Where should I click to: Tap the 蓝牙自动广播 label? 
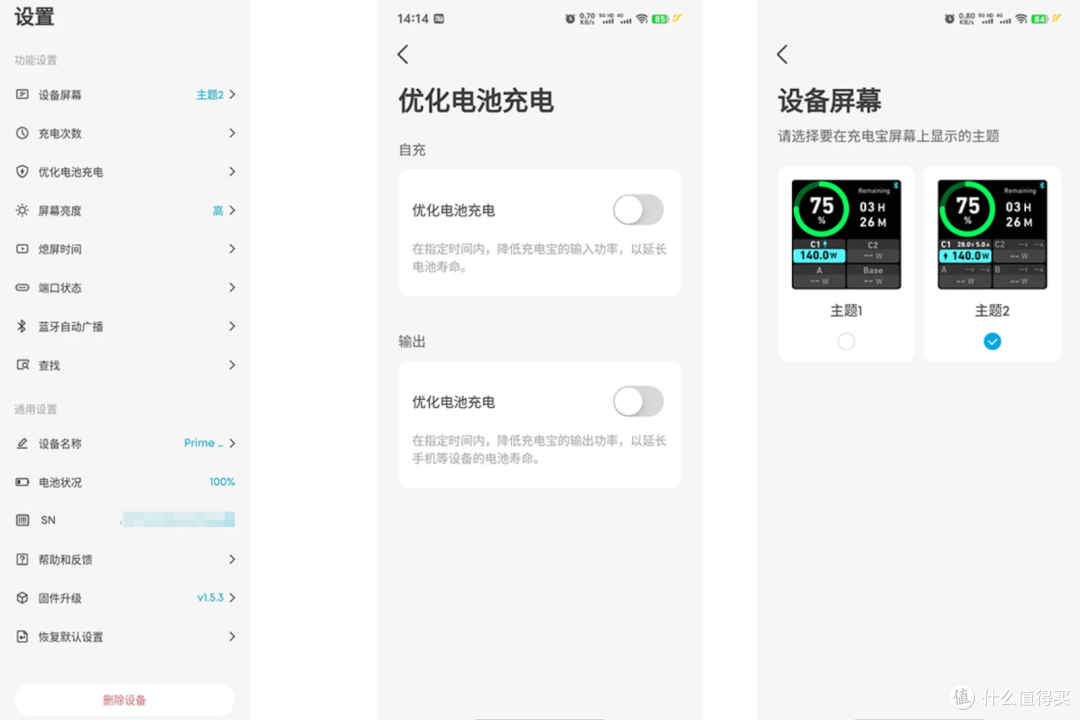coord(71,327)
